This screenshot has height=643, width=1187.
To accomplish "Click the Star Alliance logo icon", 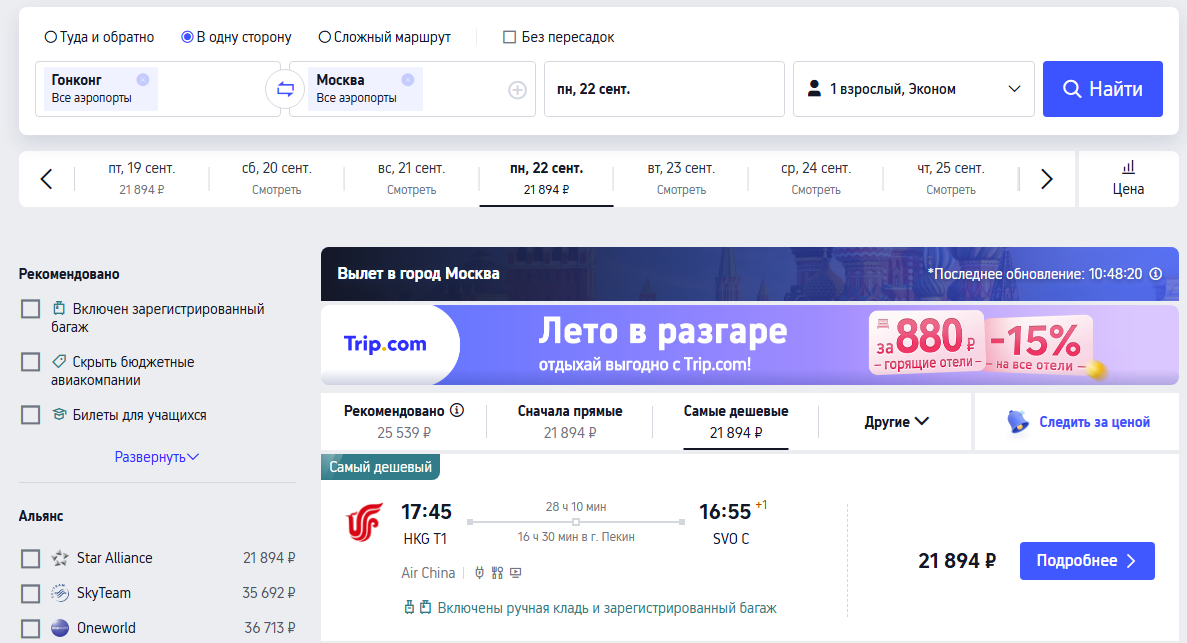I will click(60, 558).
